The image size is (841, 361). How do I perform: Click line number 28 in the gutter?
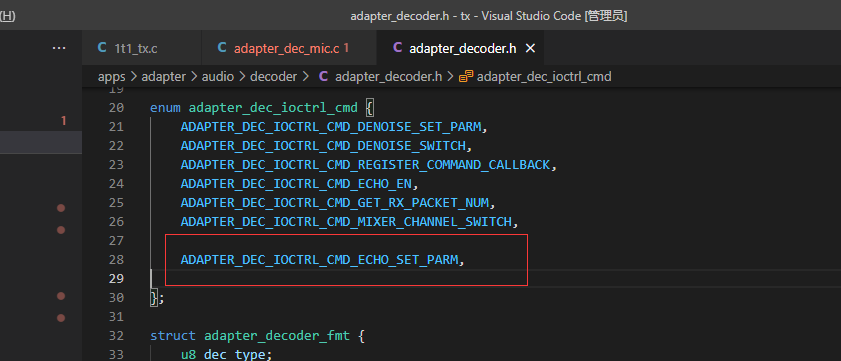(116, 260)
